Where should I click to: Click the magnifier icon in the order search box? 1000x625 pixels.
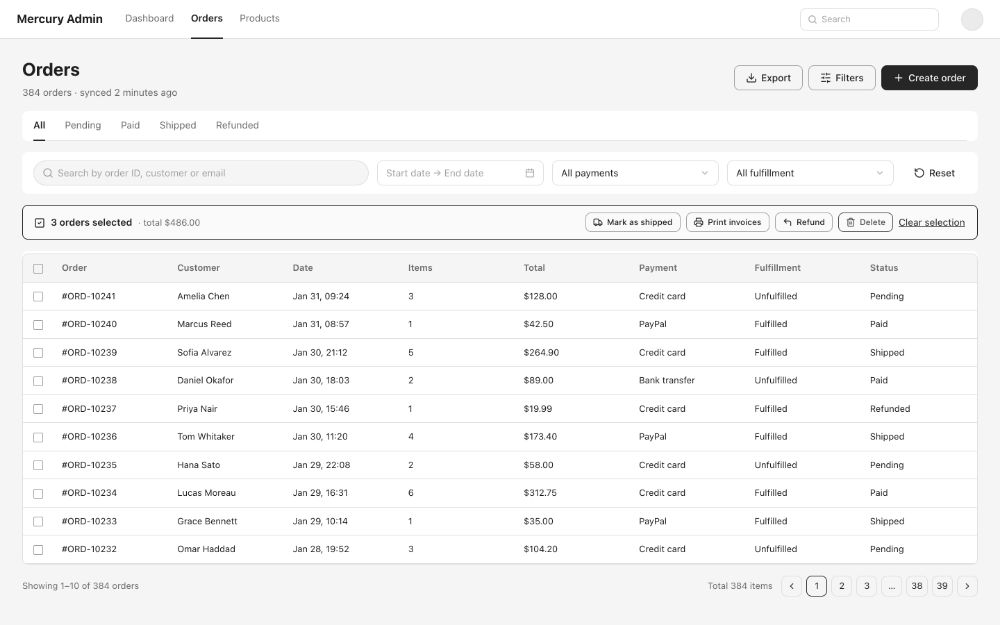point(48,173)
